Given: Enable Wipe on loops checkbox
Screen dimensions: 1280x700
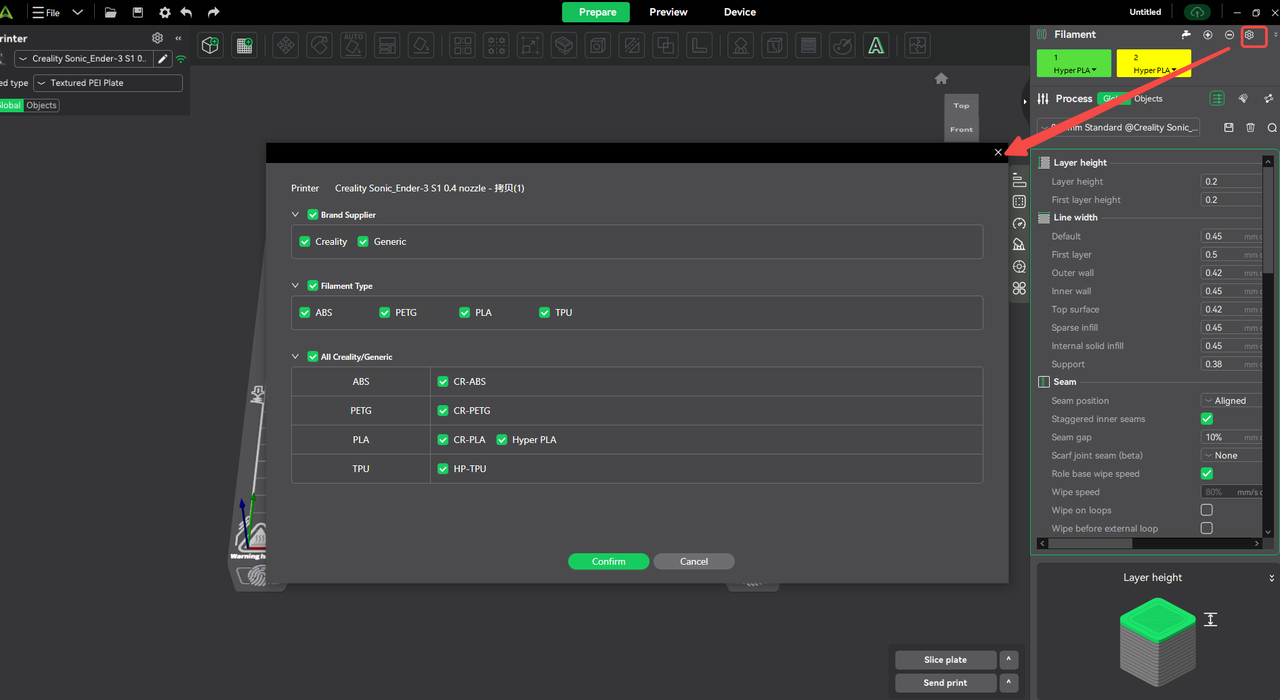Looking at the screenshot, I should click(1207, 510).
